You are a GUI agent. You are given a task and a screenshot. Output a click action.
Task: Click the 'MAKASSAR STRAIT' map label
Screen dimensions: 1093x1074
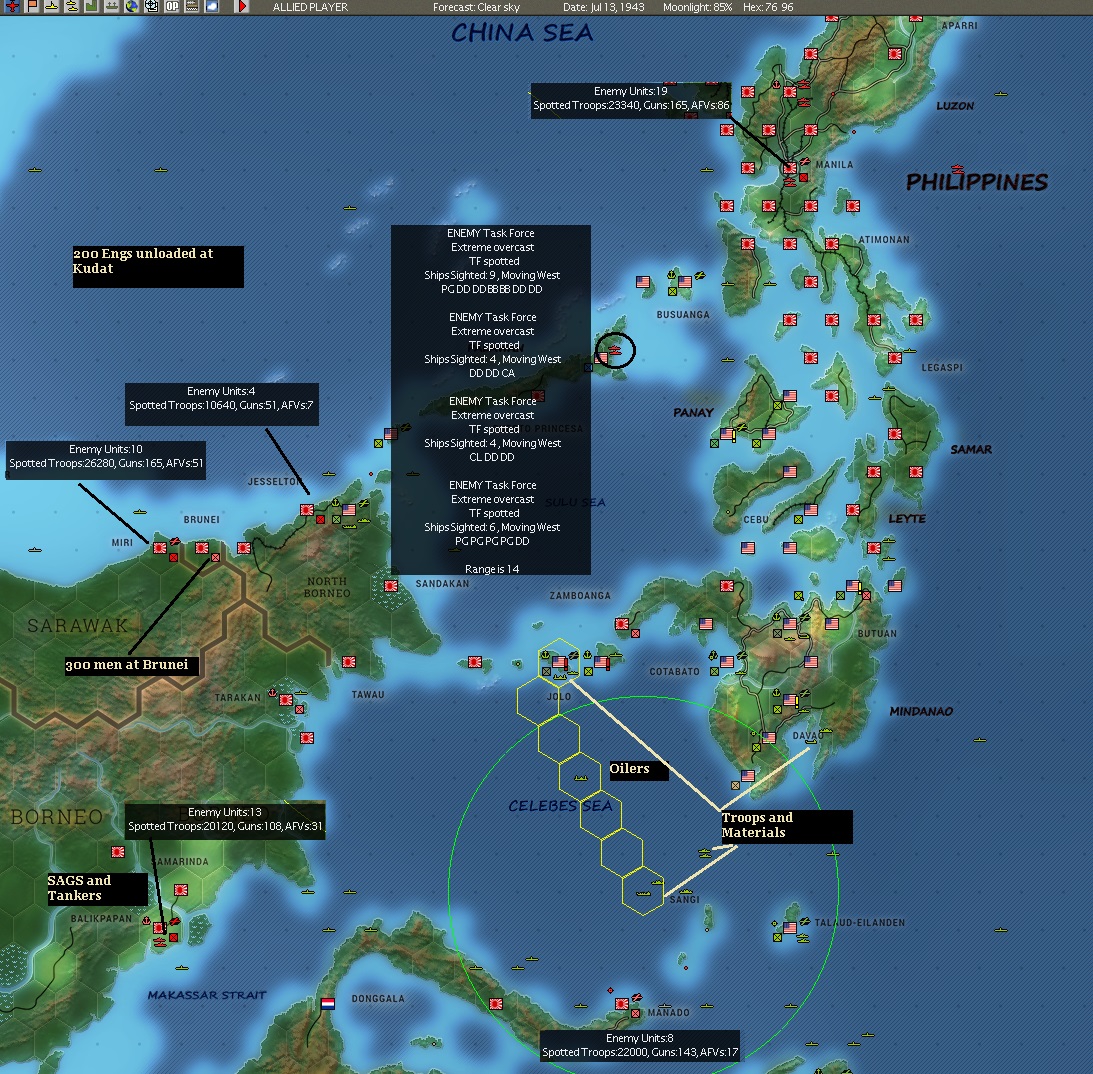[207, 995]
